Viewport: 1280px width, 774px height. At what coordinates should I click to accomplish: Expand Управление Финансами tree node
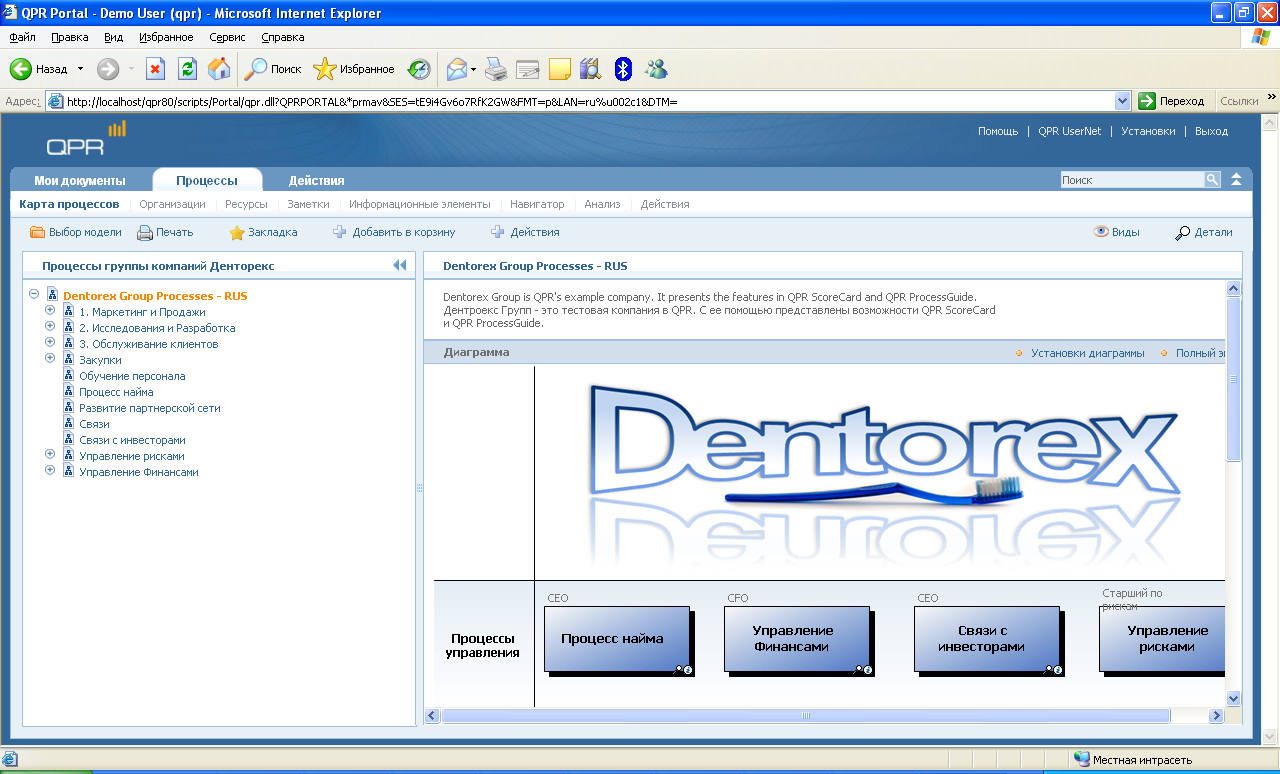50,471
